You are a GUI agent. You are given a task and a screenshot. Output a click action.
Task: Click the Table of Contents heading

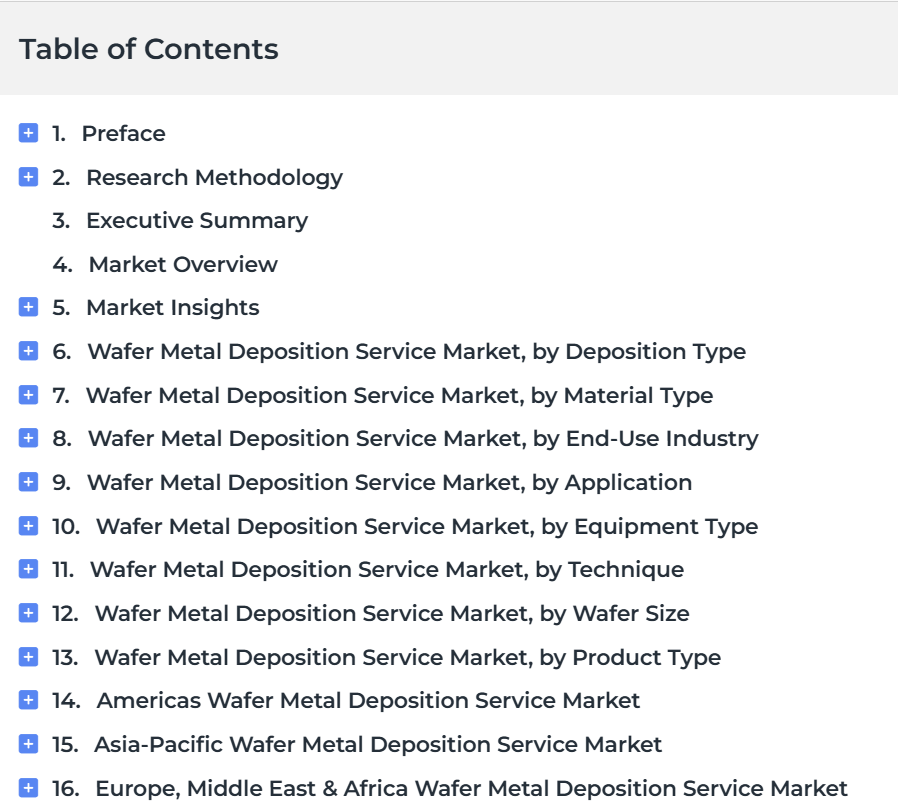pyautogui.click(x=149, y=49)
